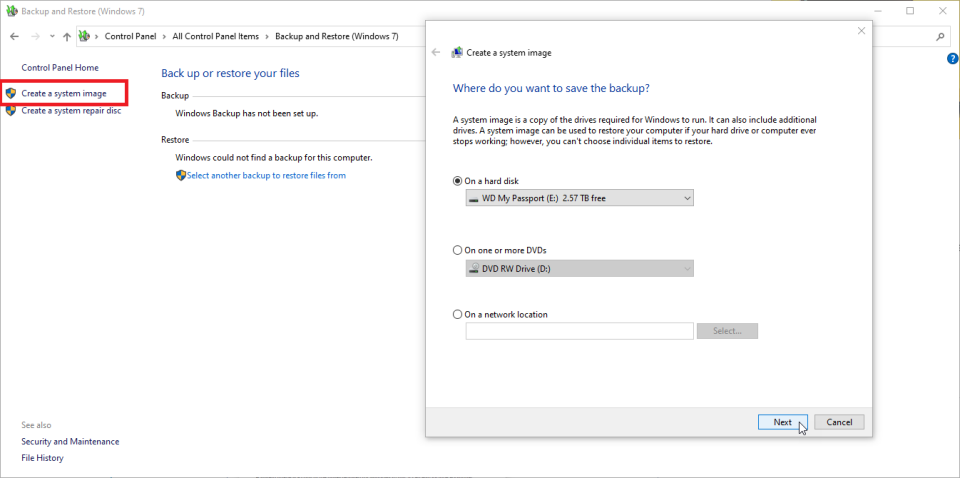Click the address bar Control Panel icon
960x478 pixels.
[x=85, y=37]
